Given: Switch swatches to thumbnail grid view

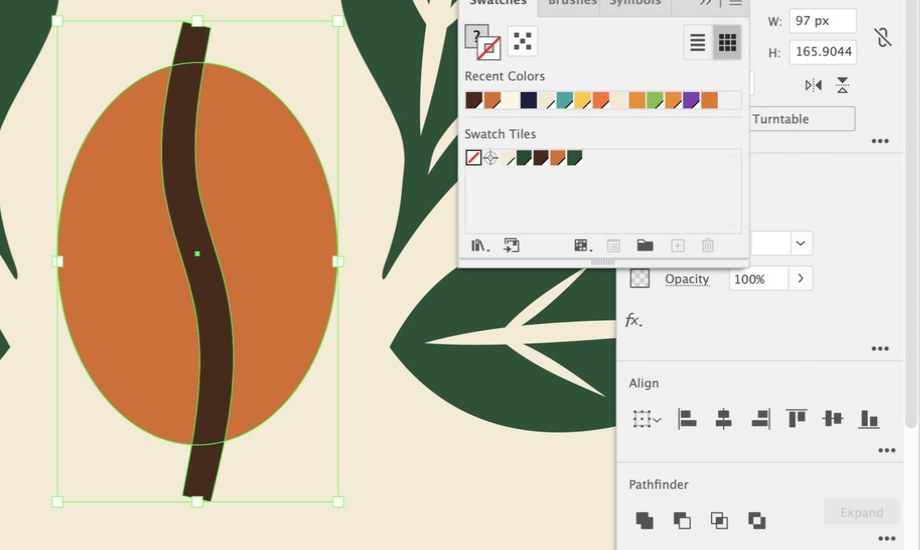Looking at the screenshot, I should pos(727,42).
